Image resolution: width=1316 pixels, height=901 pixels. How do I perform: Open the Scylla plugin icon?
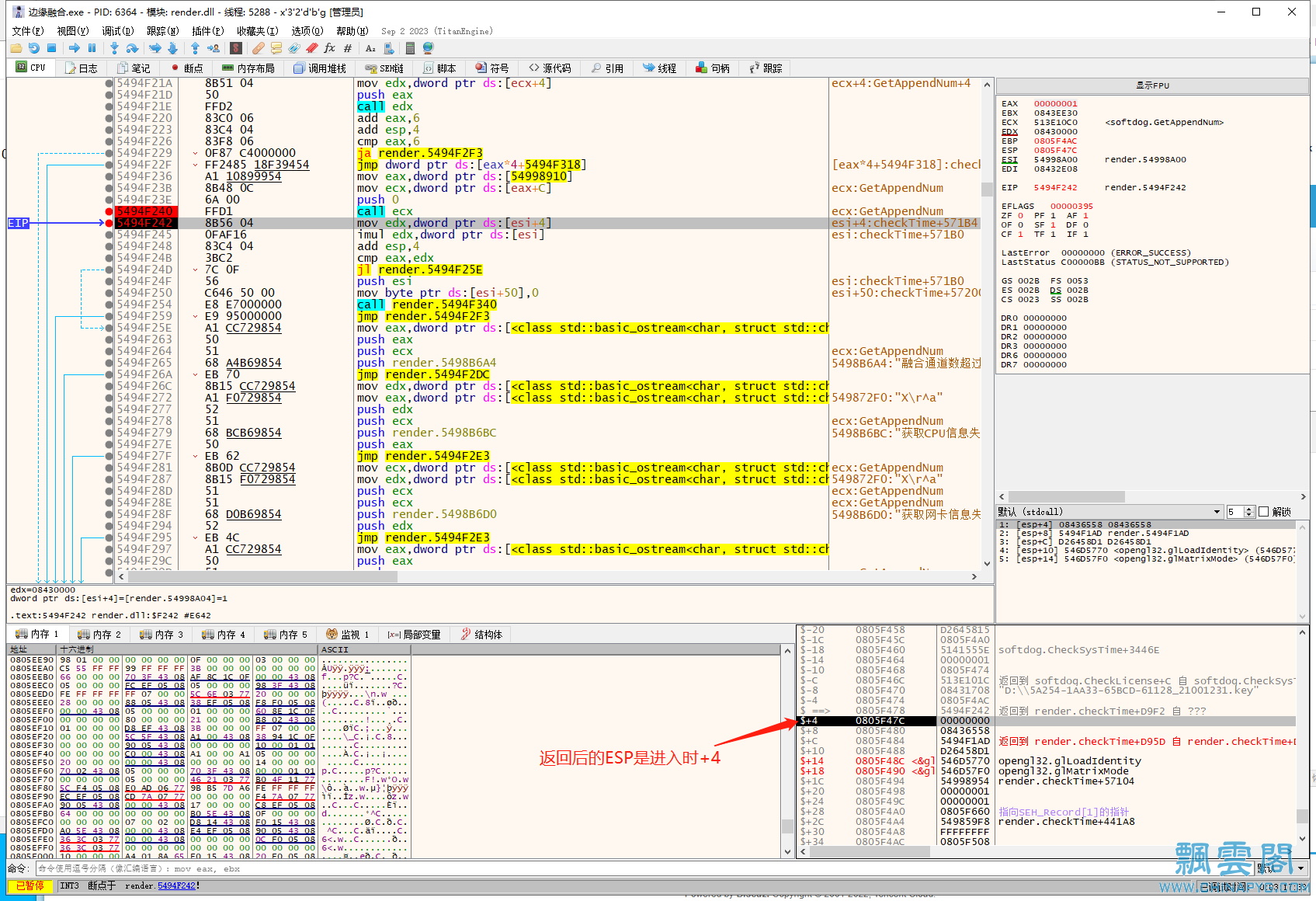coord(236,48)
